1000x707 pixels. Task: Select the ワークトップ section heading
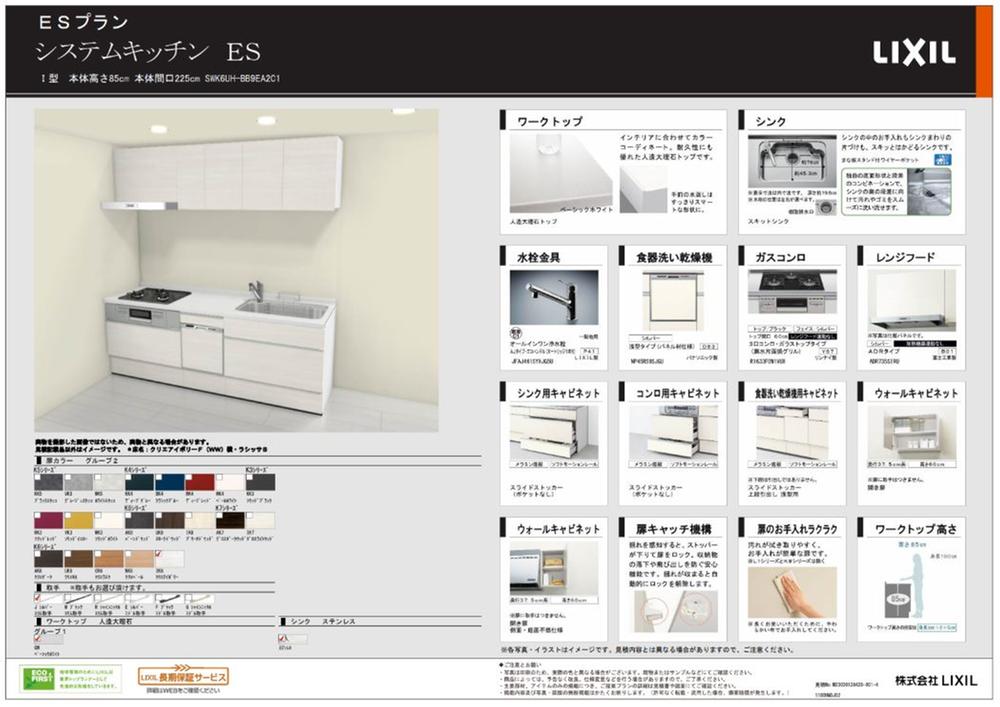(x=550, y=121)
